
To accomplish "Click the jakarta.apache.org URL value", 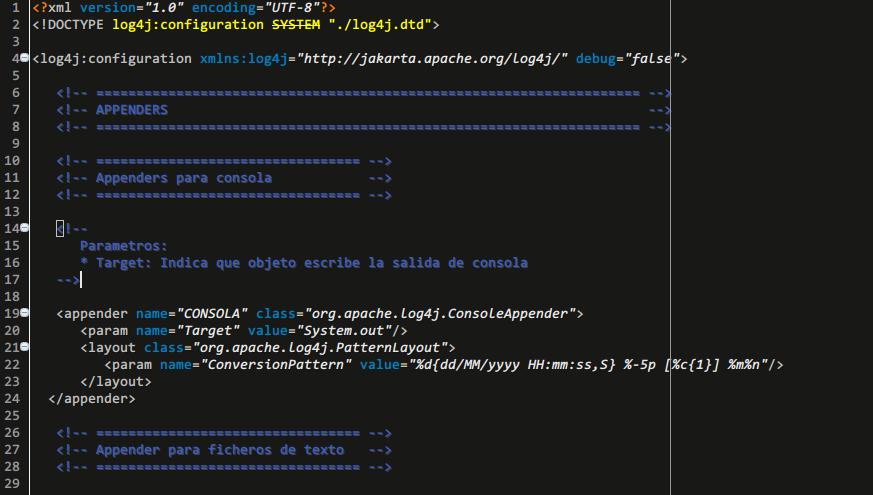I will coord(432,59).
